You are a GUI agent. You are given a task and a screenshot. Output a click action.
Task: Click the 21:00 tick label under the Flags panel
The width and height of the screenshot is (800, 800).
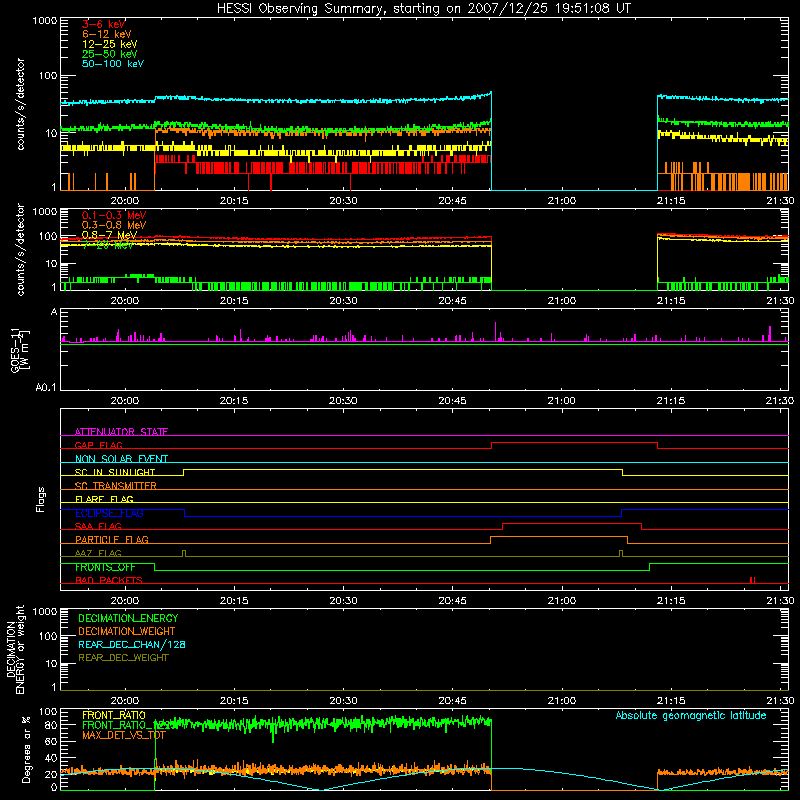click(562, 601)
